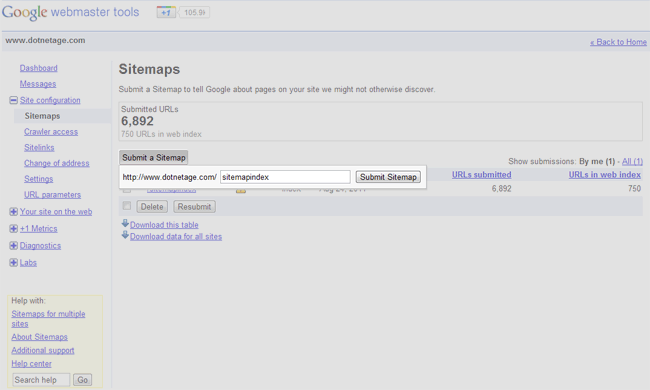Sort by URLs in web index column
Image resolution: width=650 pixels, height=390 pixels.
click(x=604, y=175)
